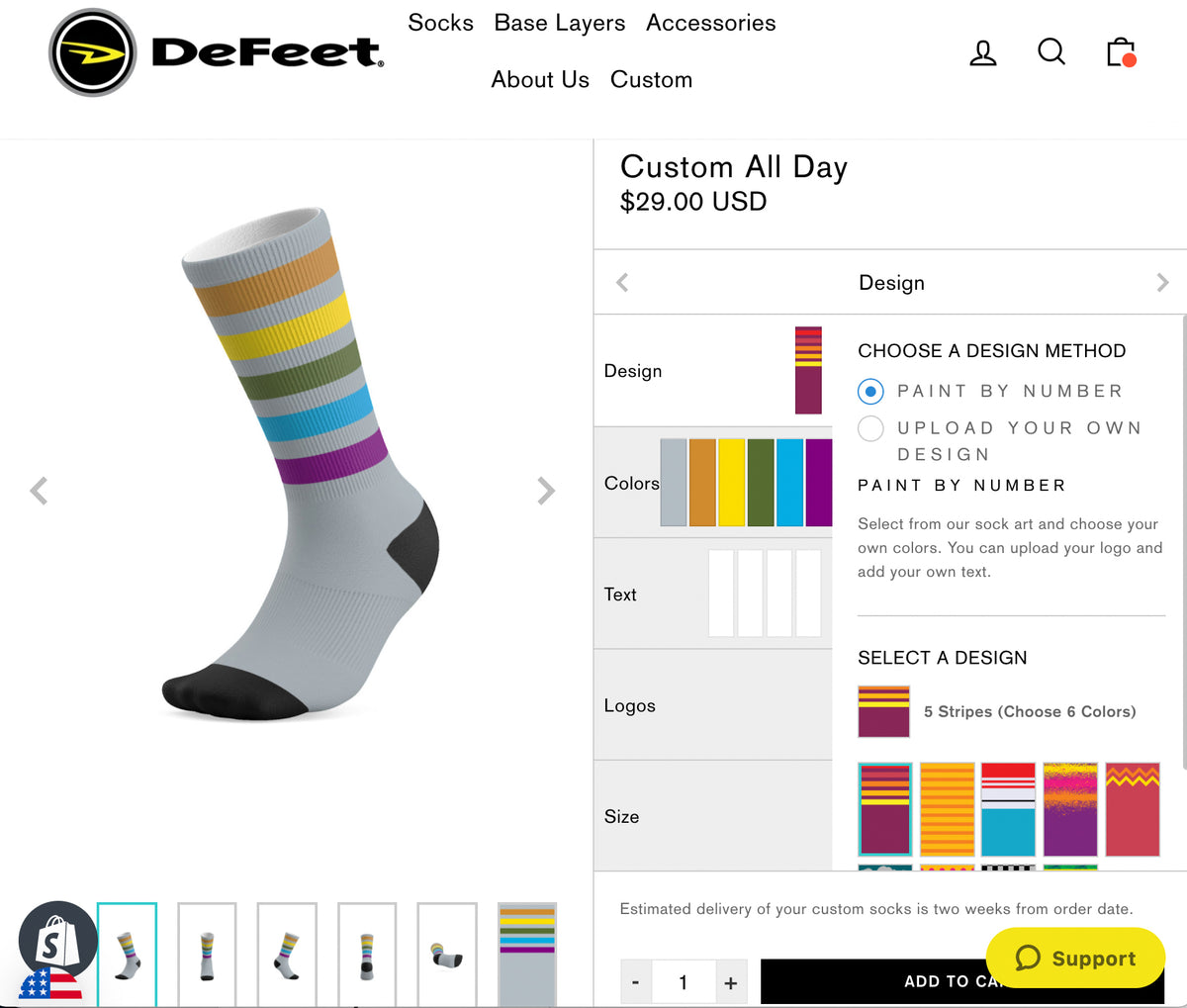
Task: Open the Support chat bubble
Action: (x=1075, y=958)
